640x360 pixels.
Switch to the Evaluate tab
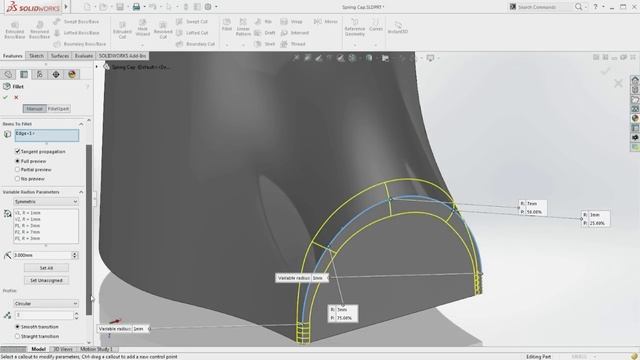84,56
